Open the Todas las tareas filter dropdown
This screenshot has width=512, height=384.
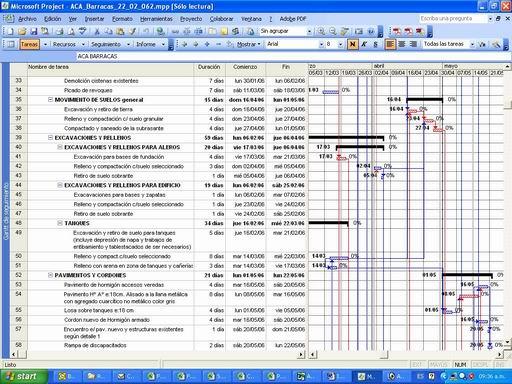point(472,44)
